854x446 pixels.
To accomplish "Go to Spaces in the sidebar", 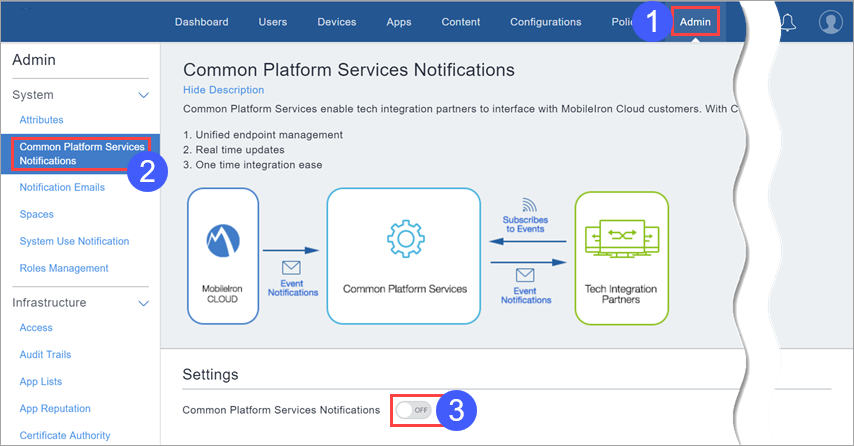I will coord(36,215).
